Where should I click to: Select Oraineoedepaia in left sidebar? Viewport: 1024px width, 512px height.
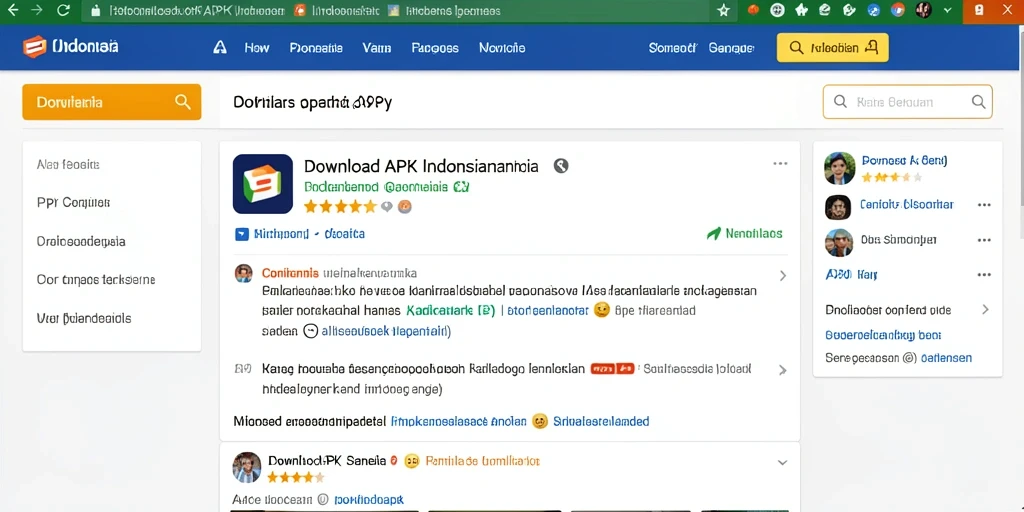(x=81, y=241)
